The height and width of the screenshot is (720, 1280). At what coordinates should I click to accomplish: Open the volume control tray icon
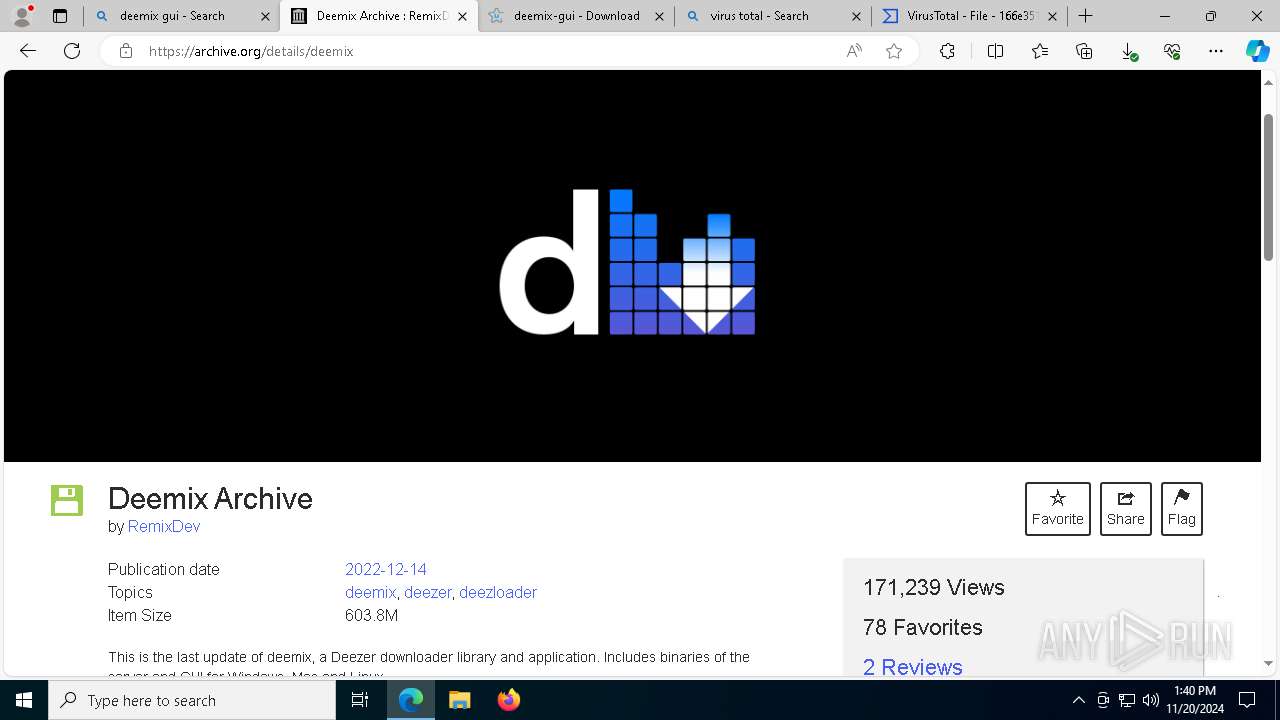coord(1150,700)
